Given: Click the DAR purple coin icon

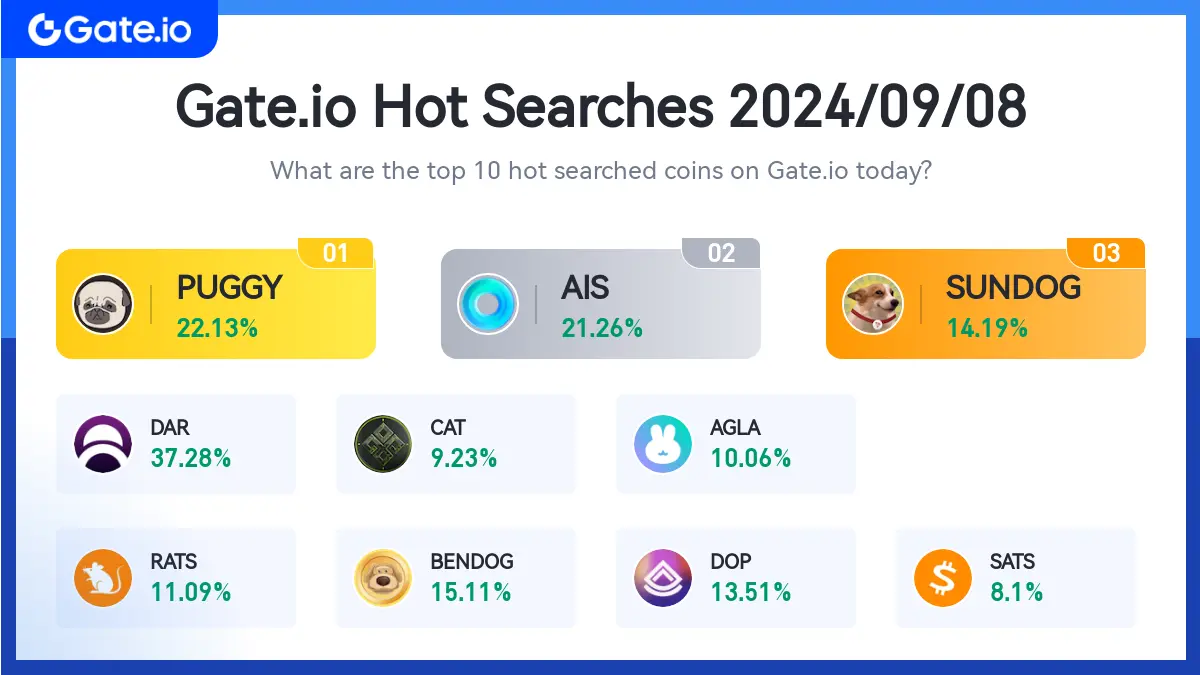Looking at the screenshot, I should click(x=103, y=443).
